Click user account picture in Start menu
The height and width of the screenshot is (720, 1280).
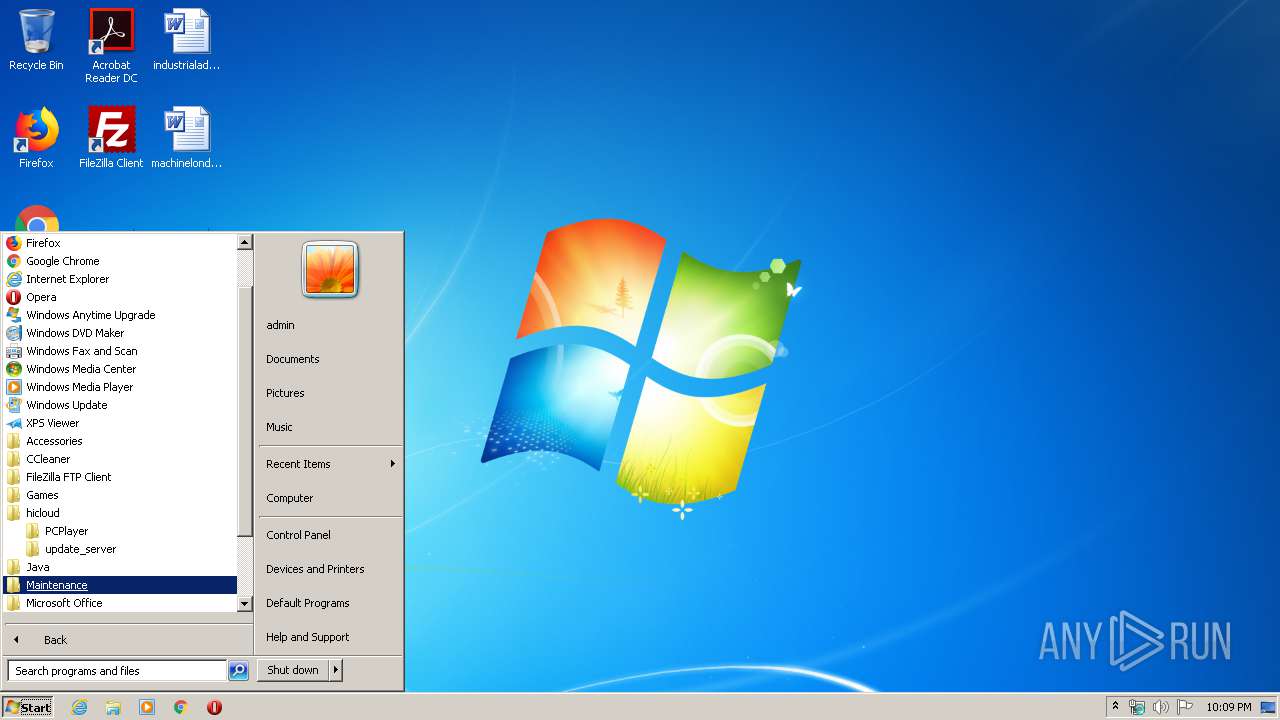pyautogui.click(x=330, y=270)
